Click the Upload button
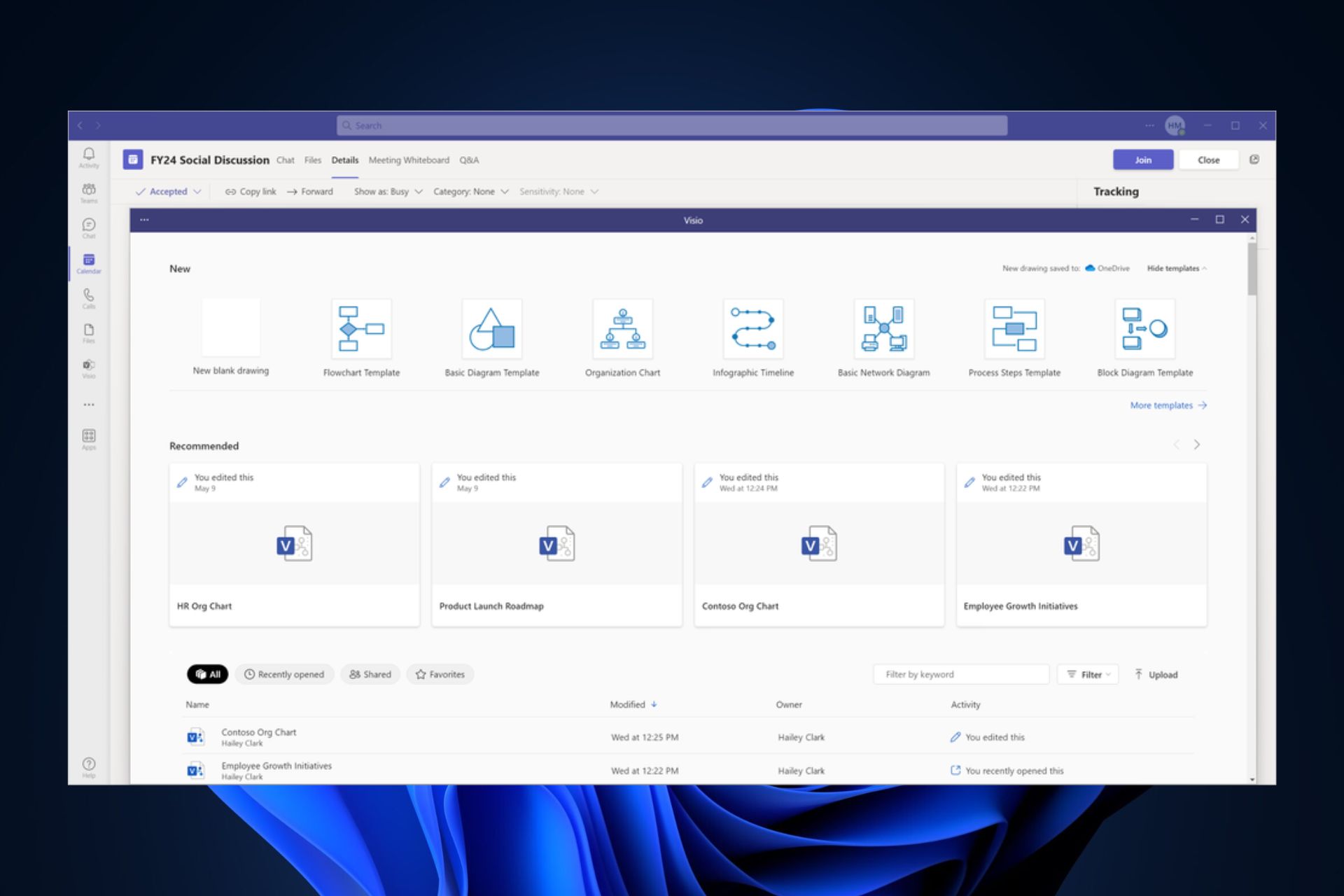The image size is (1344, 896). 1156,674
